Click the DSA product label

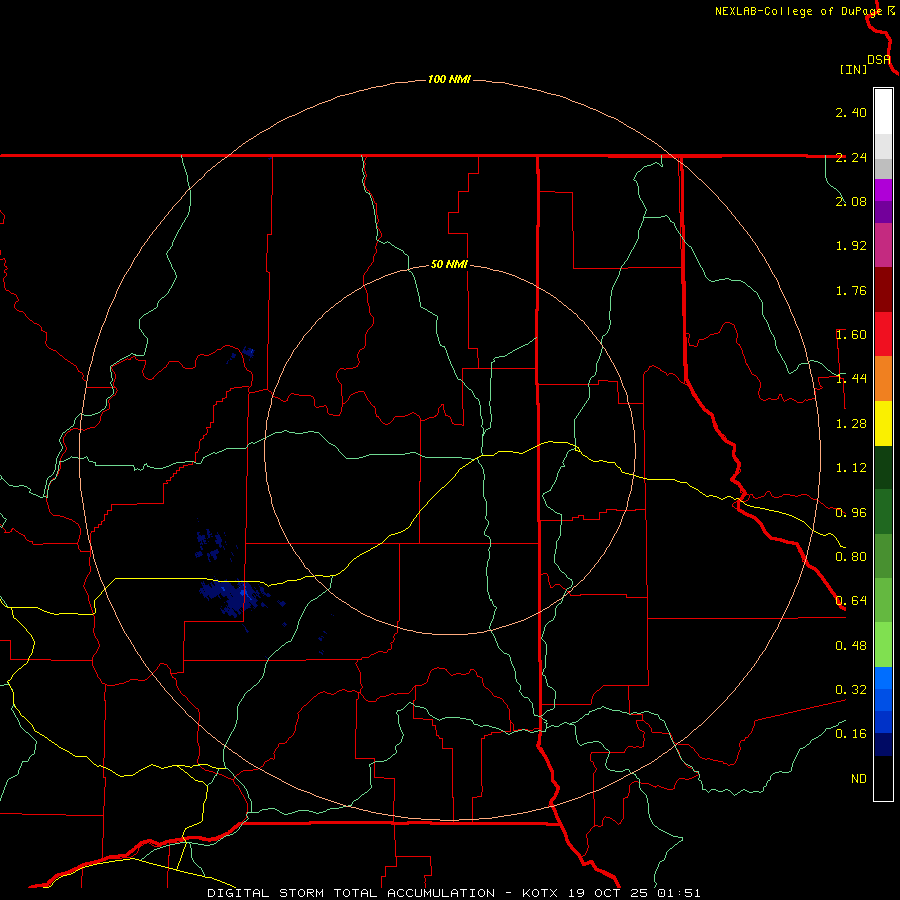(x=878, y=60)
